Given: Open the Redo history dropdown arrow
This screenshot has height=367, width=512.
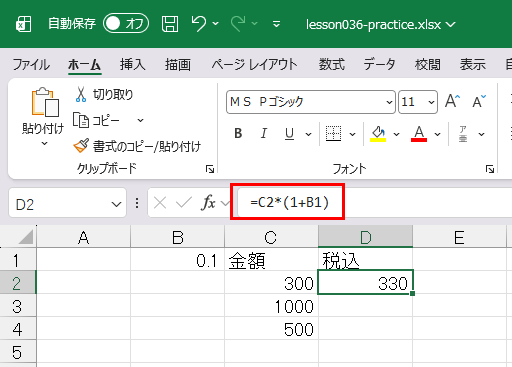Looking at the screenshot, I should pyautogui.click(x=255, y=24).
